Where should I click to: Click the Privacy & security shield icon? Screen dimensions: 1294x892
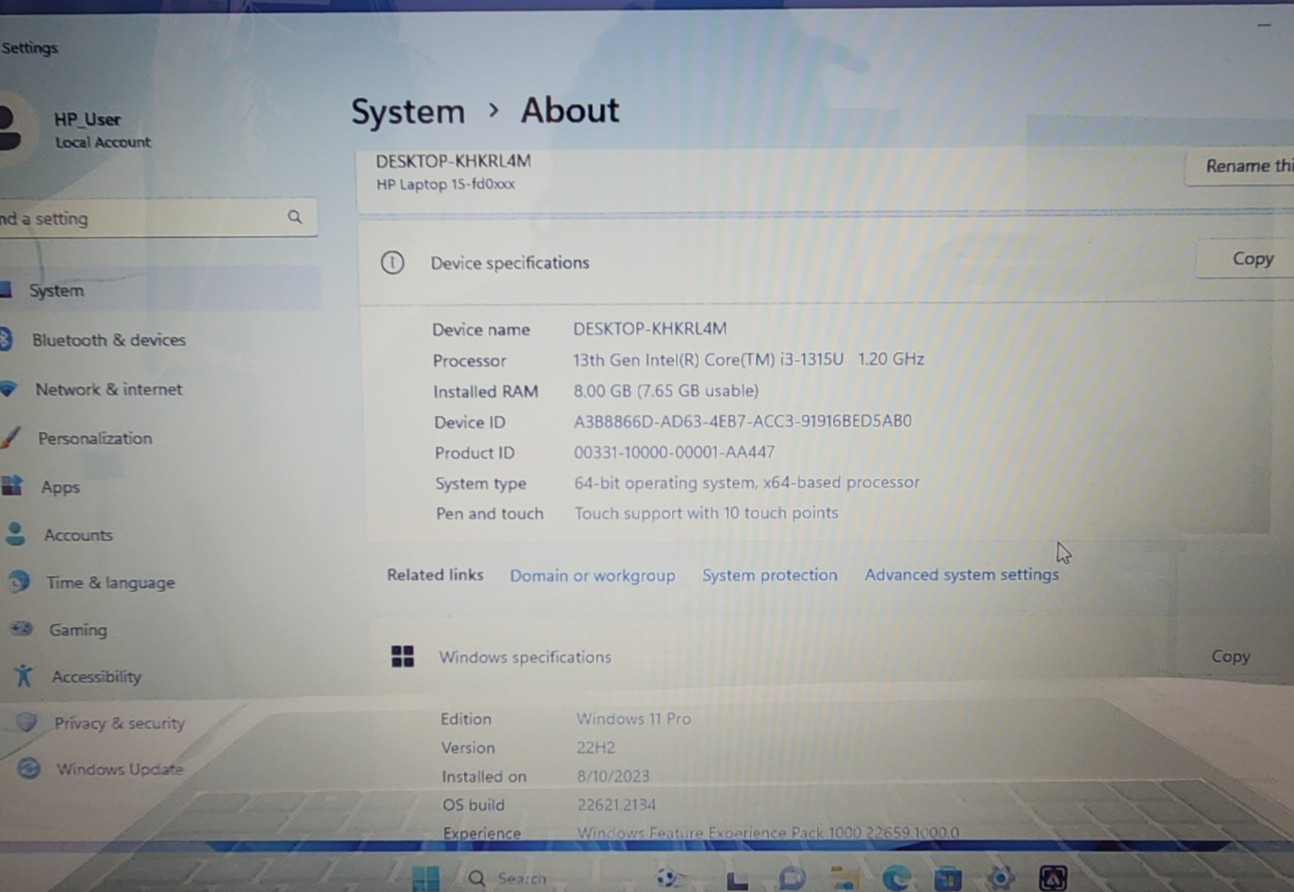[x=27, y=722]
